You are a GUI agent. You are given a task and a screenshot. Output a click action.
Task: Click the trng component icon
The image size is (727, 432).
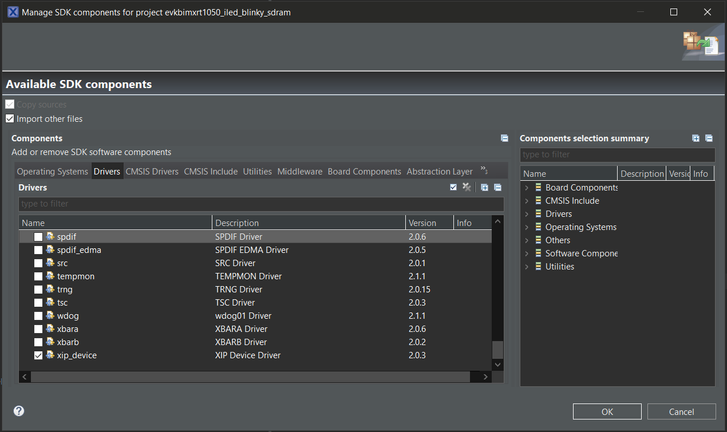50,289
